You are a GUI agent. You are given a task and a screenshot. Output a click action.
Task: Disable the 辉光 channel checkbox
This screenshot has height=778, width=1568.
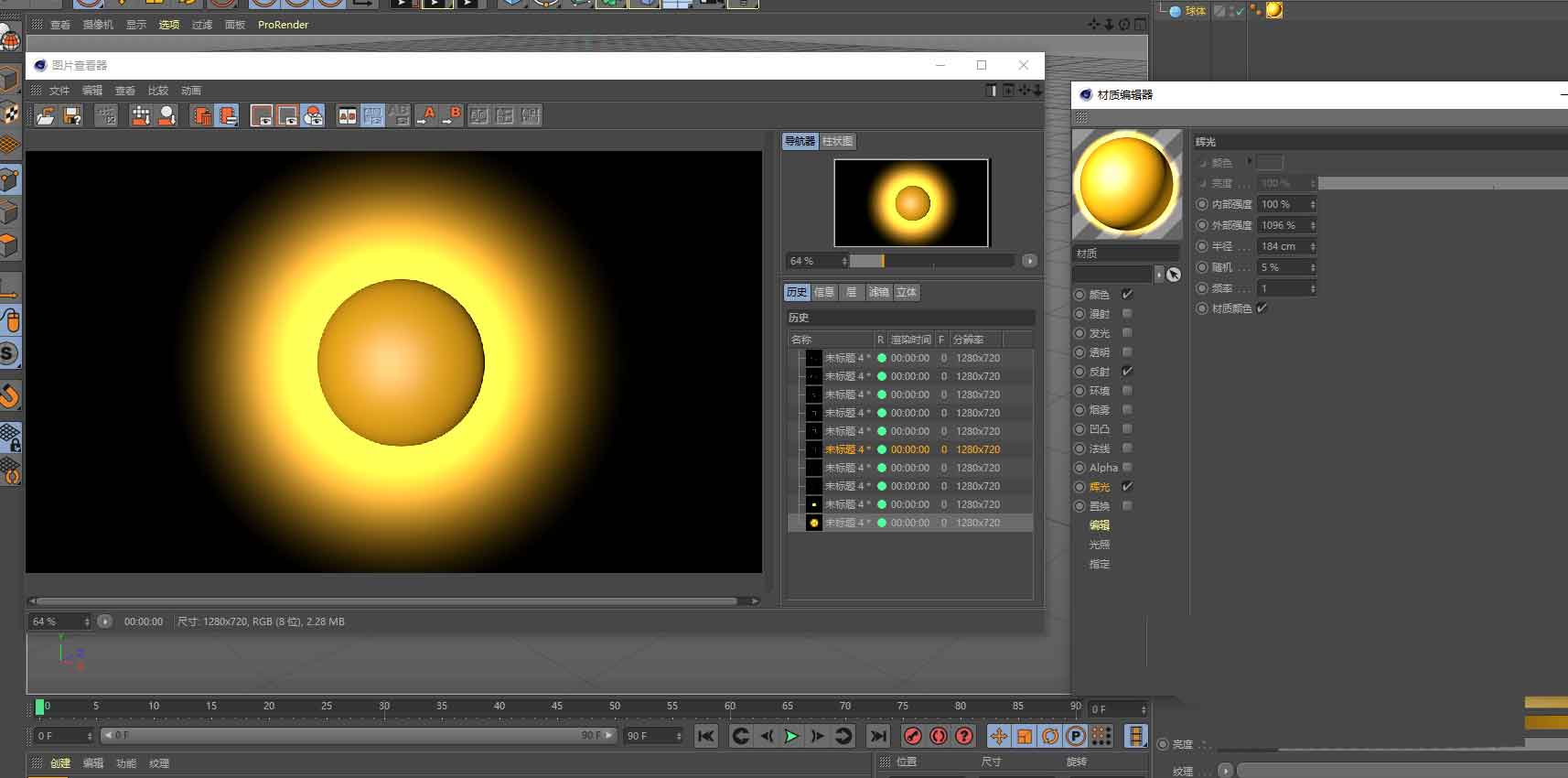point(1127,487)
